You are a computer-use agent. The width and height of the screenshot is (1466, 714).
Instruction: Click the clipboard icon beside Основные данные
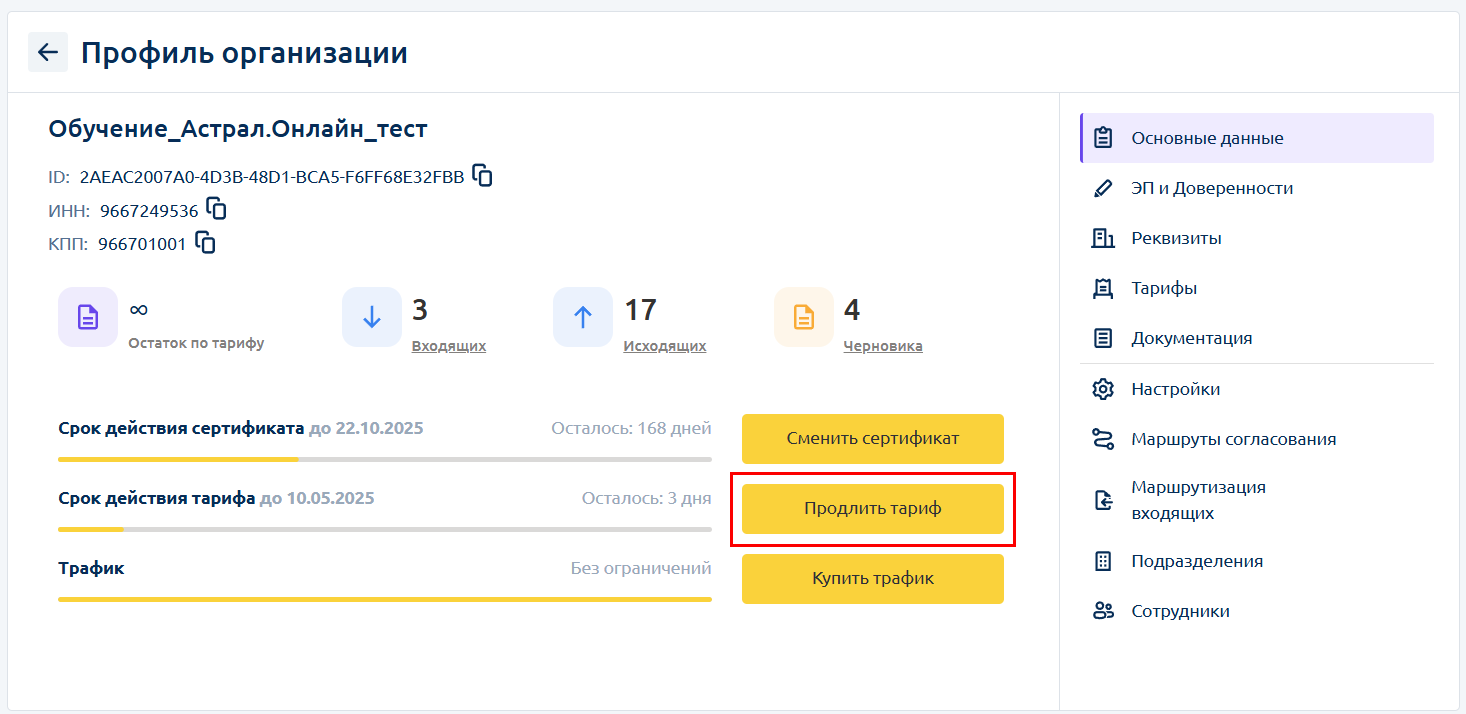(1103, 138)
